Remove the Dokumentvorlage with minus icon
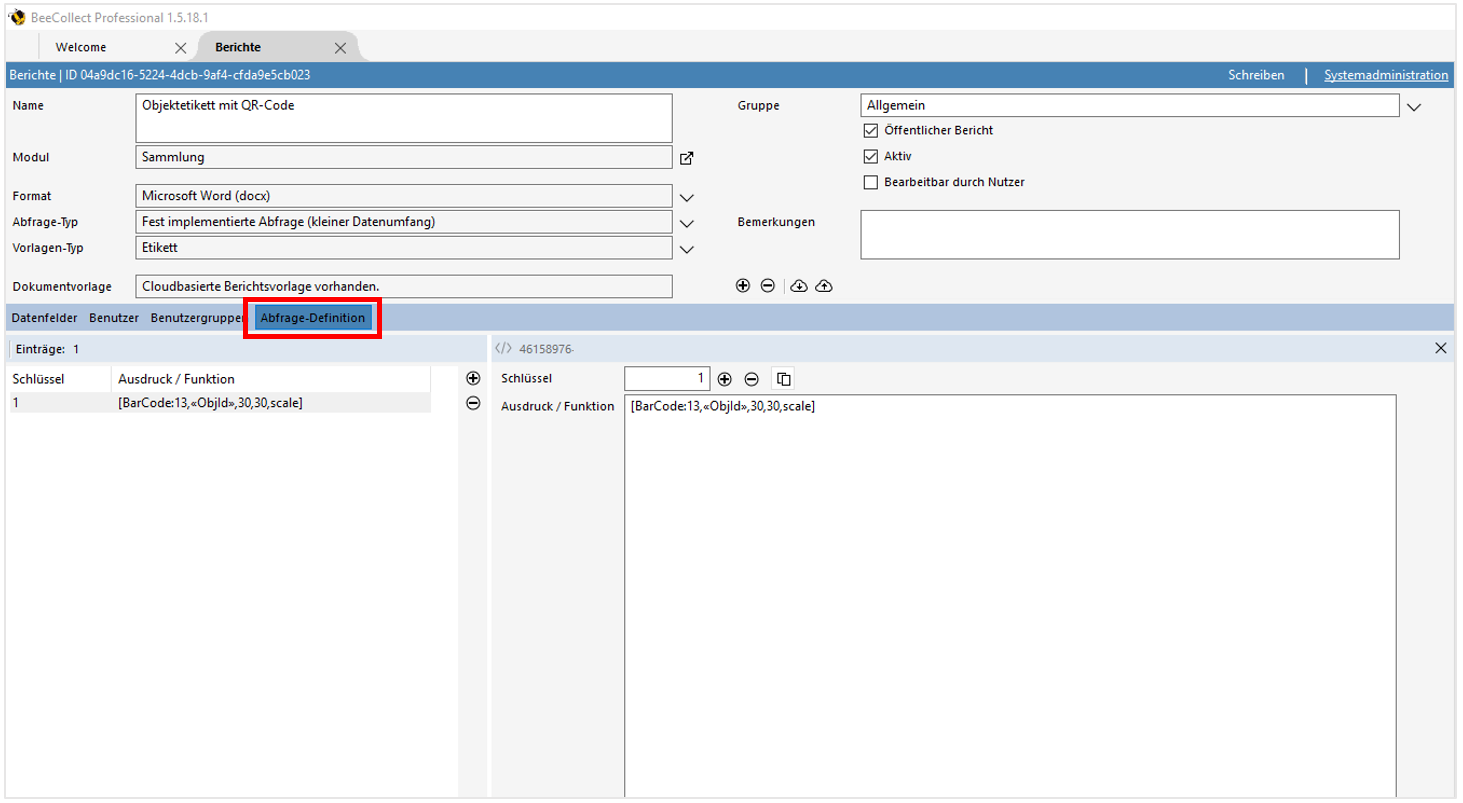 768,285
